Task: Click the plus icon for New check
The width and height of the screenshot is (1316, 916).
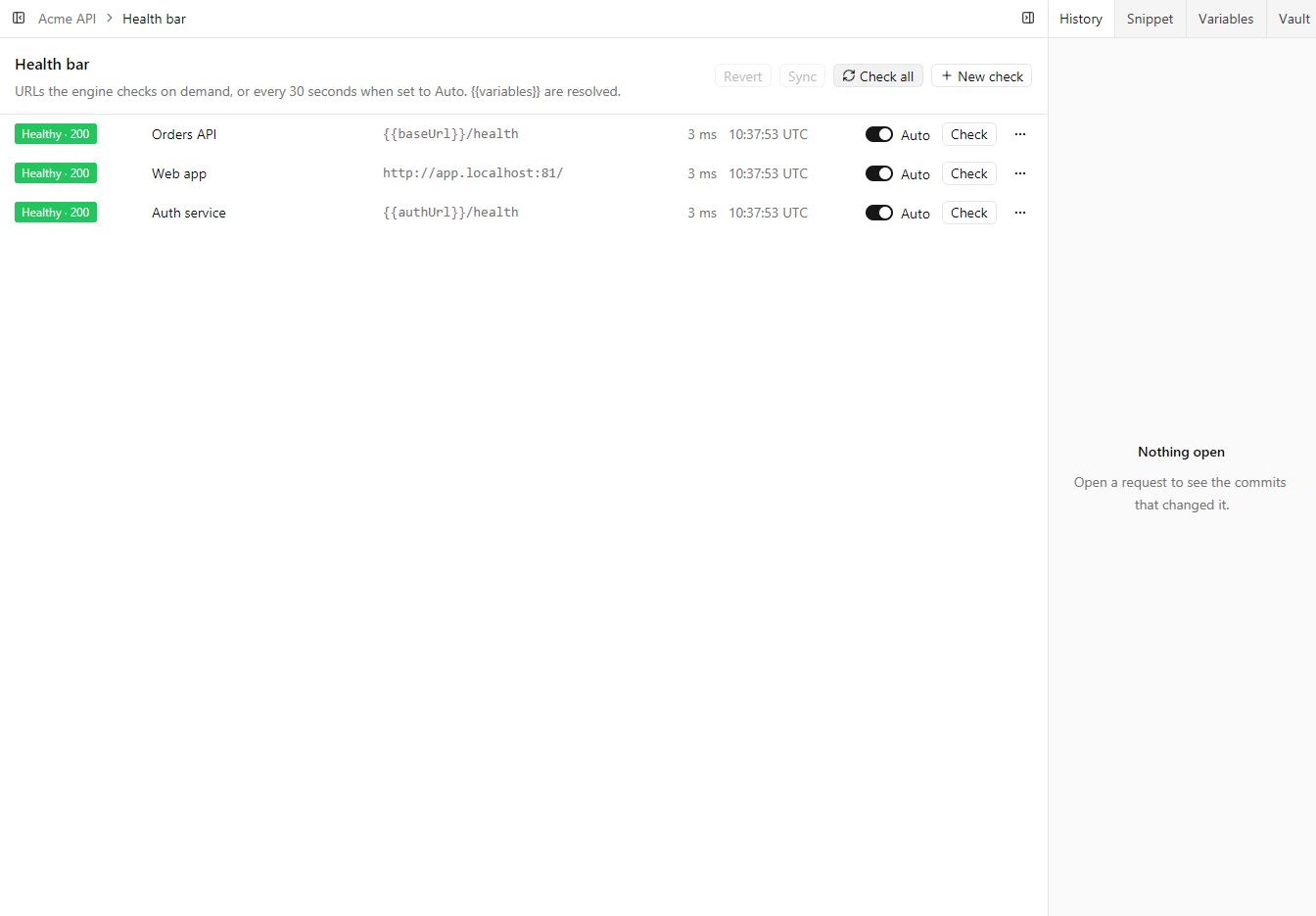Action: (947, 75)
